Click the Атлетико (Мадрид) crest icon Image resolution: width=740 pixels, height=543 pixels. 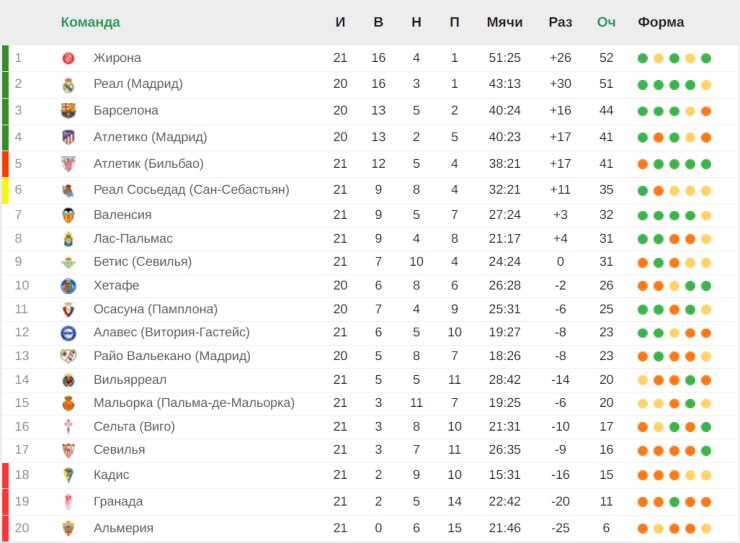(x=68, y=137)
